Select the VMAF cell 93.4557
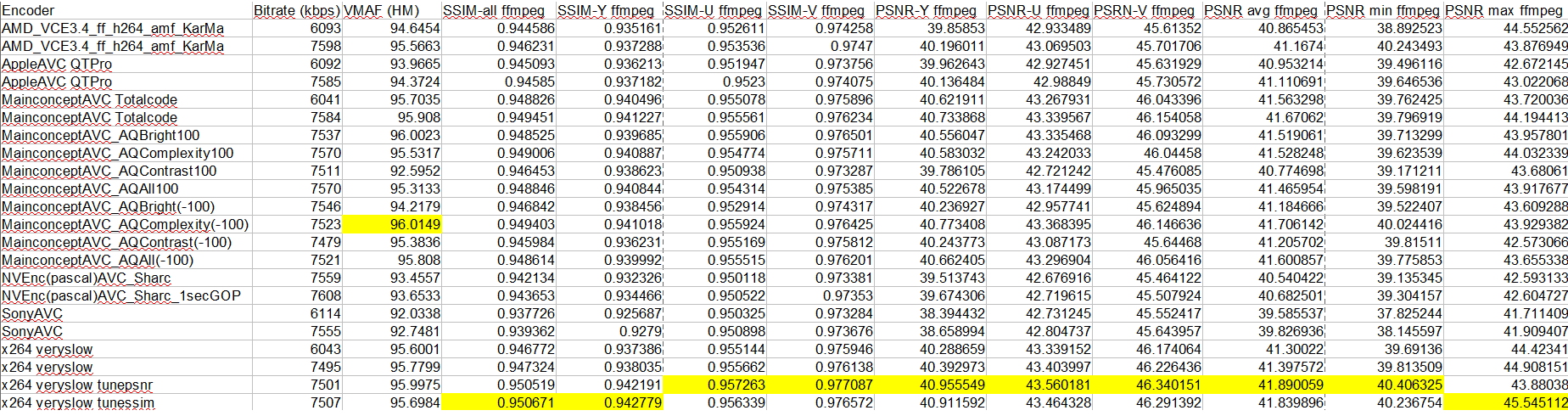1568x416 pixels. coord(391,278)
